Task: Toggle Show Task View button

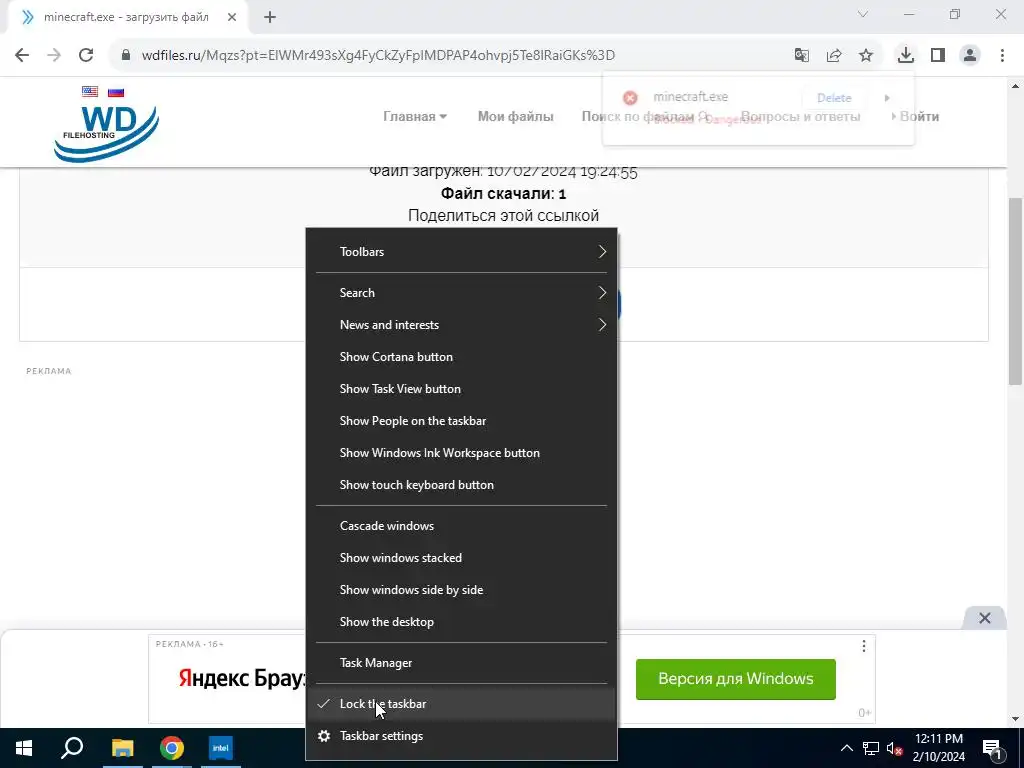Action: tap(461, 389)
